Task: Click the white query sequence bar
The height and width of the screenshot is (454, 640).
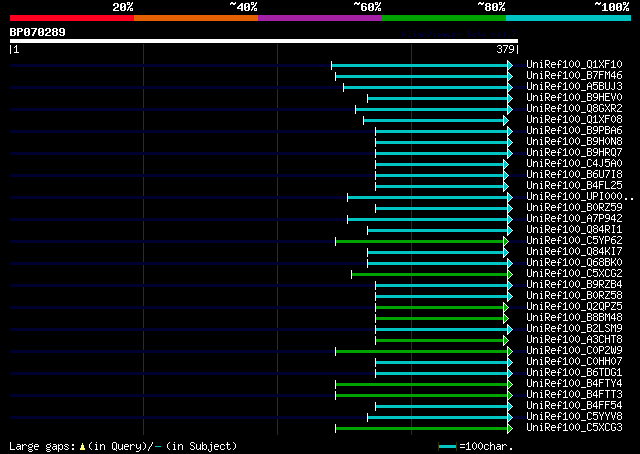Action: [264, 41]
